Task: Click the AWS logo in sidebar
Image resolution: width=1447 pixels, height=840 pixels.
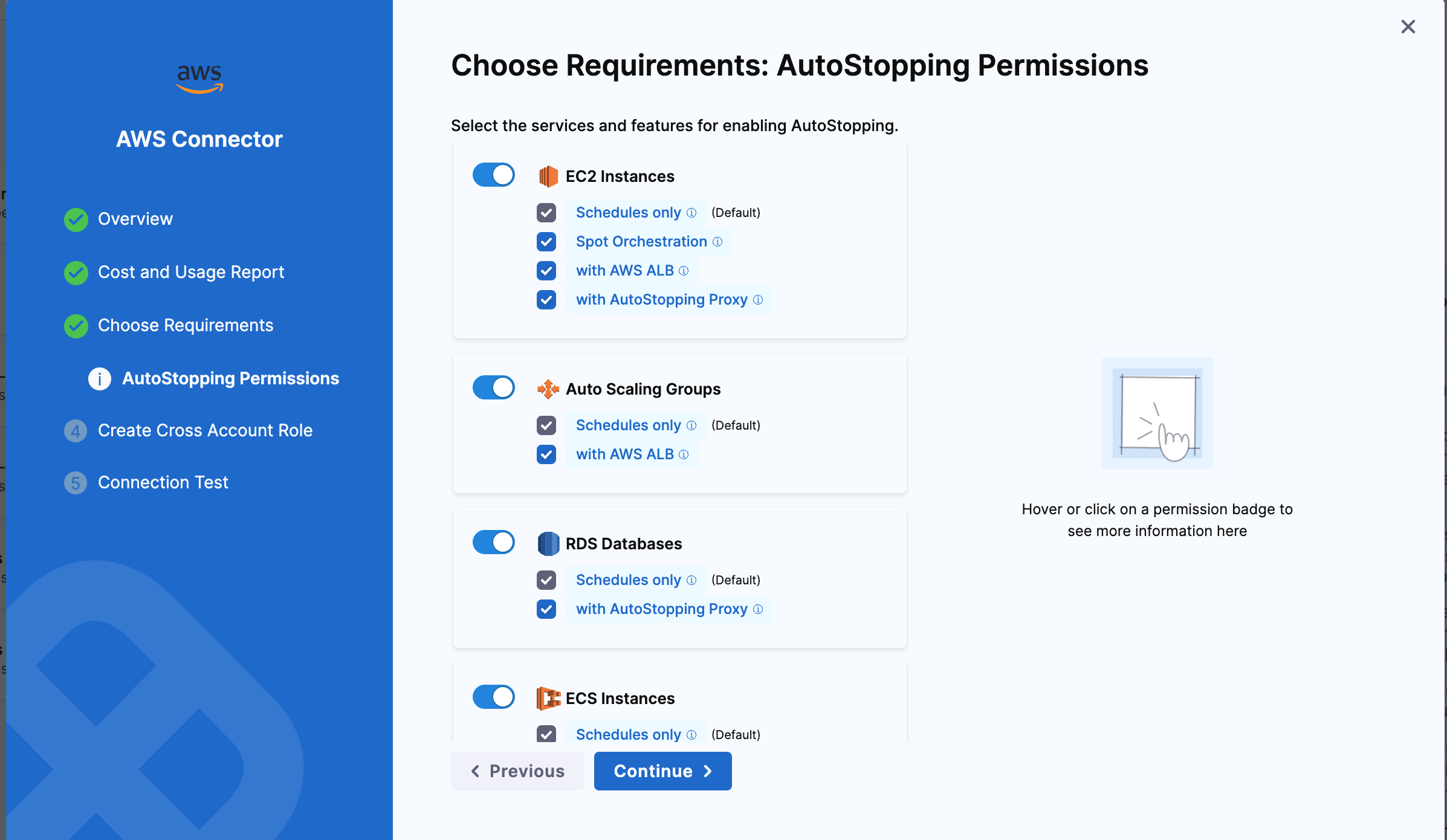Action: 199,79
